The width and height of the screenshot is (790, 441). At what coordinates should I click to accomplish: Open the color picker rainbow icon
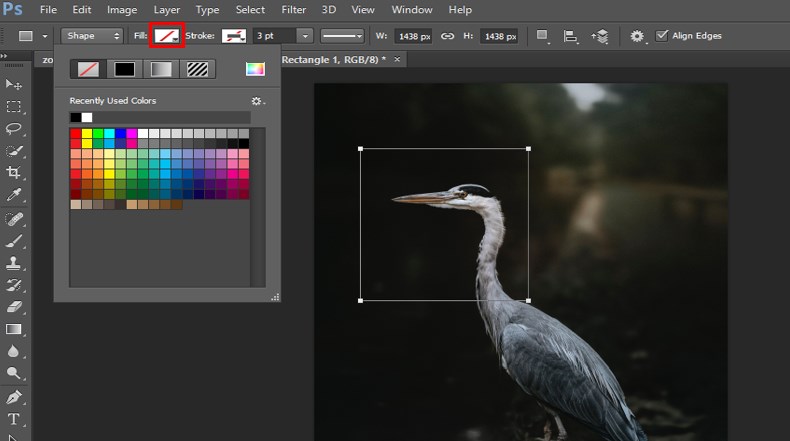[255, 69]
